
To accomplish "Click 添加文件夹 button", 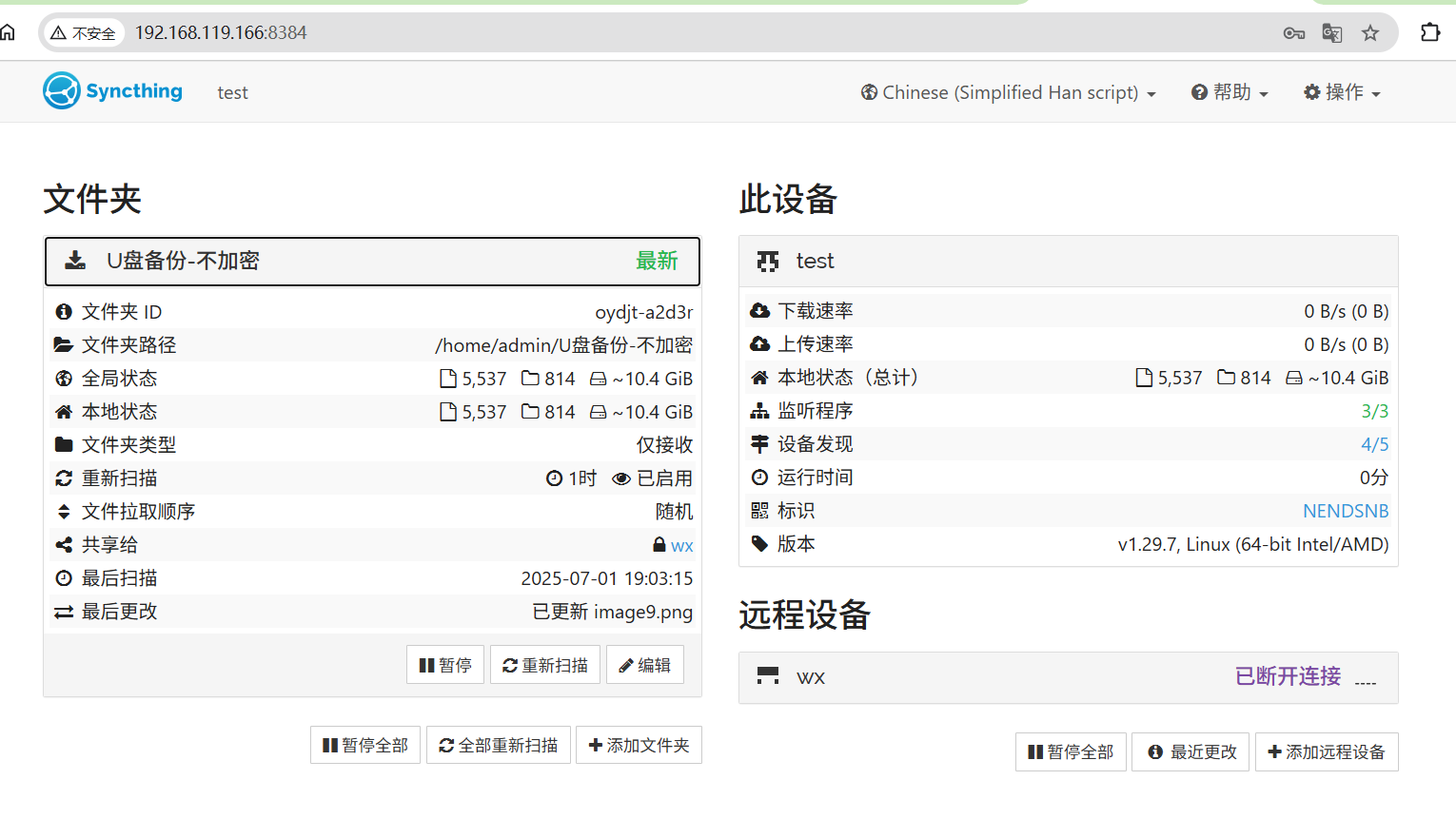I will point(639,745).
